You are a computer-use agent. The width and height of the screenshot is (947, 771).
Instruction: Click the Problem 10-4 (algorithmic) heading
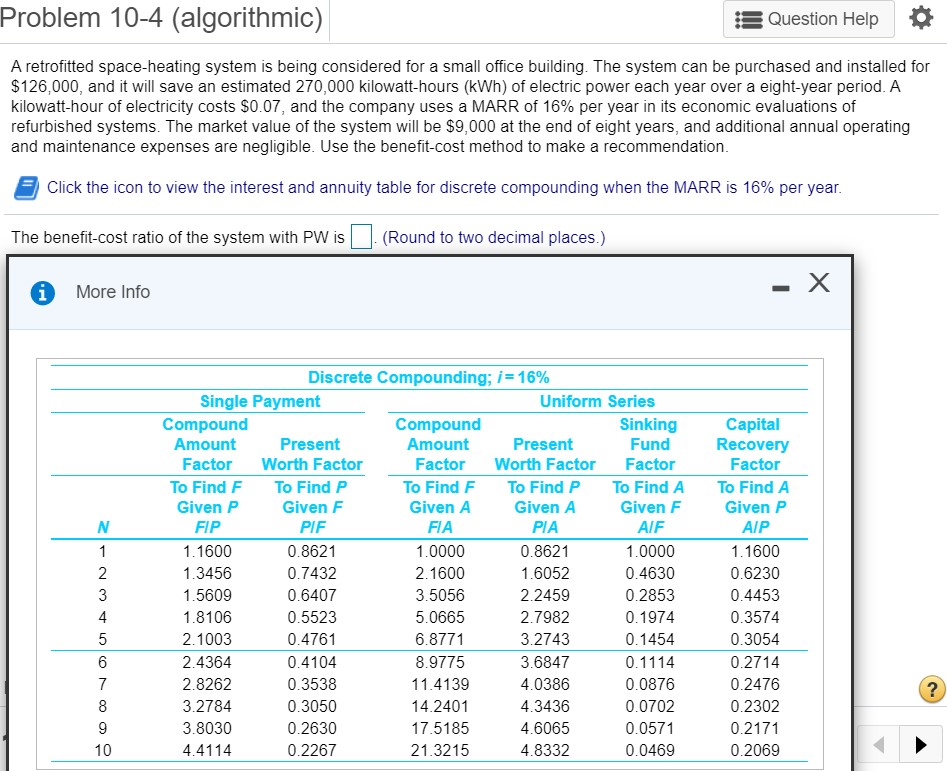(x=160, y=18)
